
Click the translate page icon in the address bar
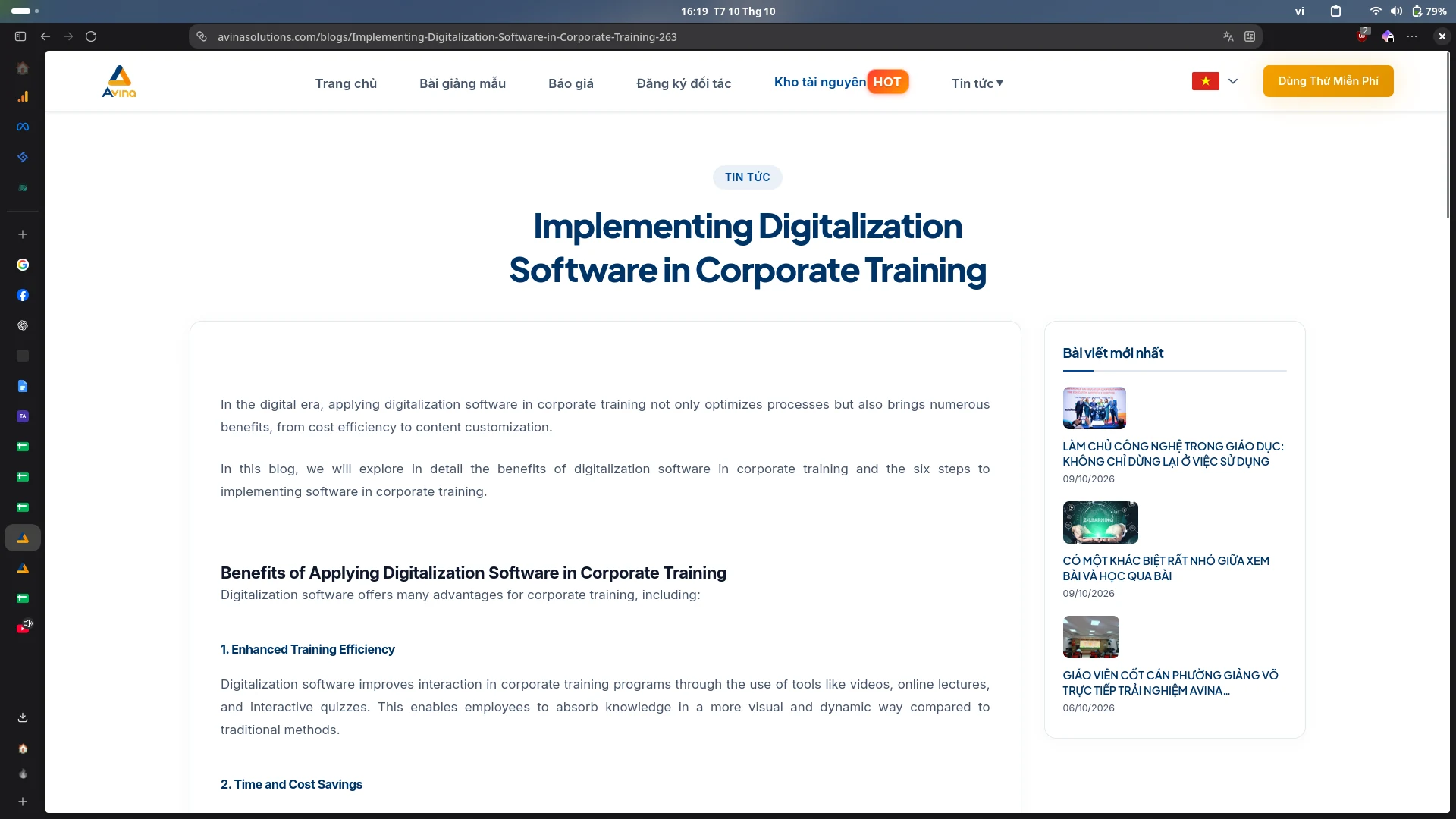1228,36
